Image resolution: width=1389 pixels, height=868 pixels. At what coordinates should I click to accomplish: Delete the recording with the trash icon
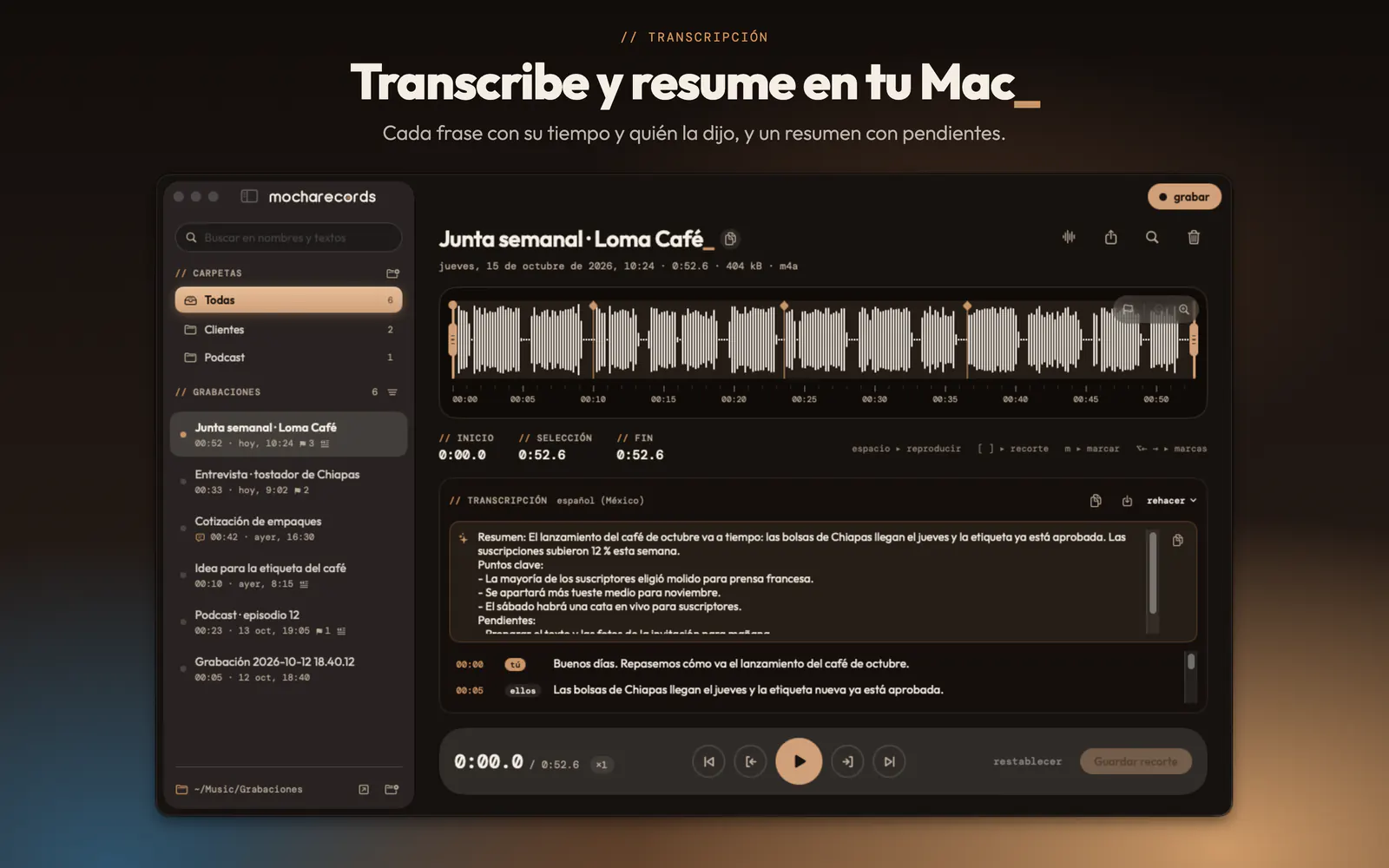[1194, 237]
